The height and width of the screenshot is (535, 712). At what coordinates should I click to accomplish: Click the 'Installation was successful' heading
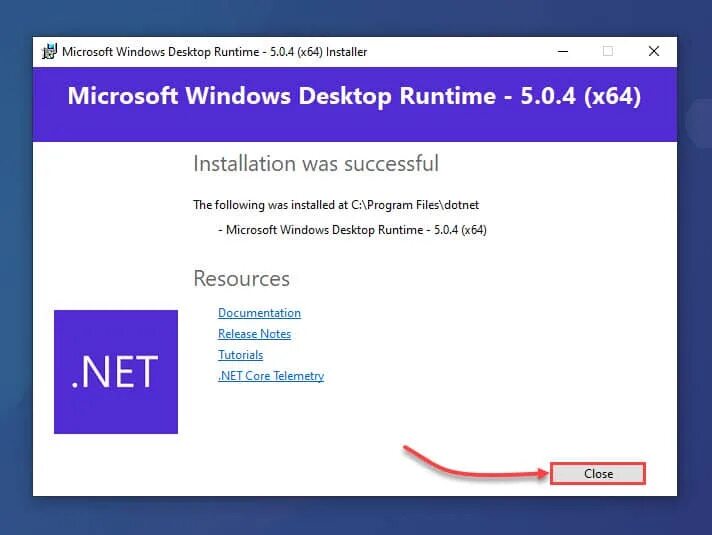316,163
